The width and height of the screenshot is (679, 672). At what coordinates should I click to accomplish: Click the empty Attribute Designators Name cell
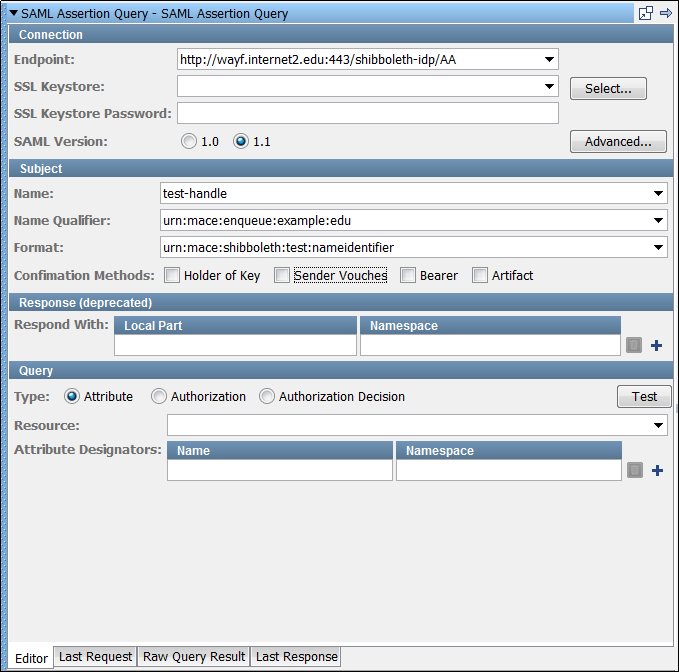point(280,470)
